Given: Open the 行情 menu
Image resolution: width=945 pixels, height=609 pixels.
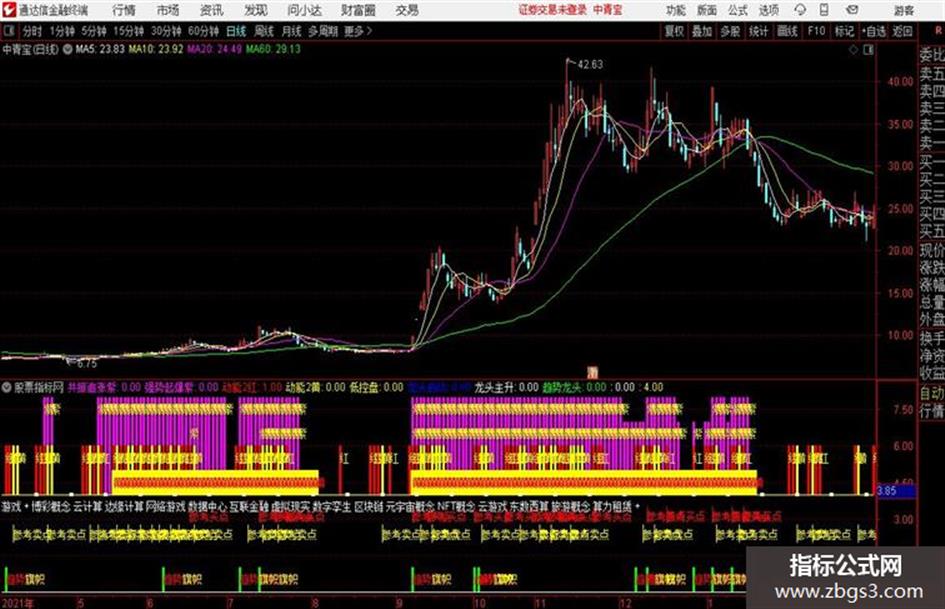Looking at the screenshot, I should (124, 10).
